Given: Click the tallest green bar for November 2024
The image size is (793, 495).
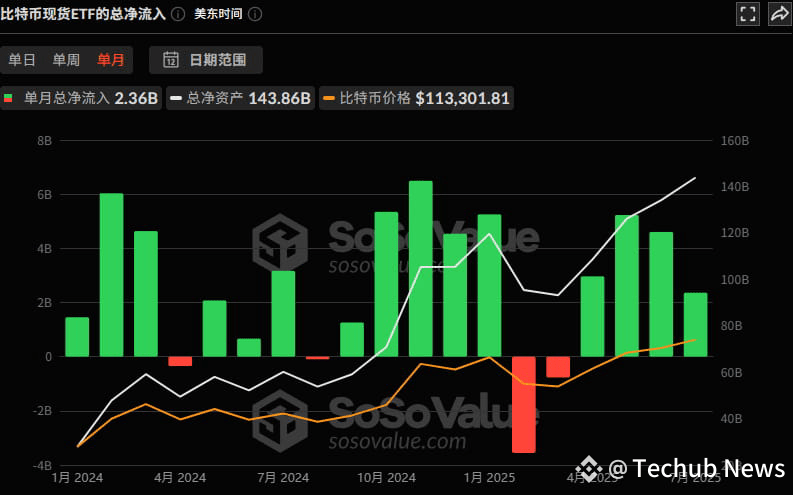Looking at the screenshot, I should click(x=421, y=268).
